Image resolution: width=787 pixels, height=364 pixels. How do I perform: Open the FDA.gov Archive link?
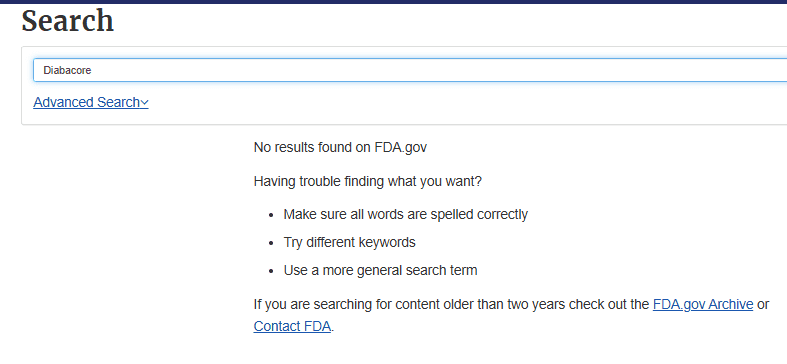(703, 304)
